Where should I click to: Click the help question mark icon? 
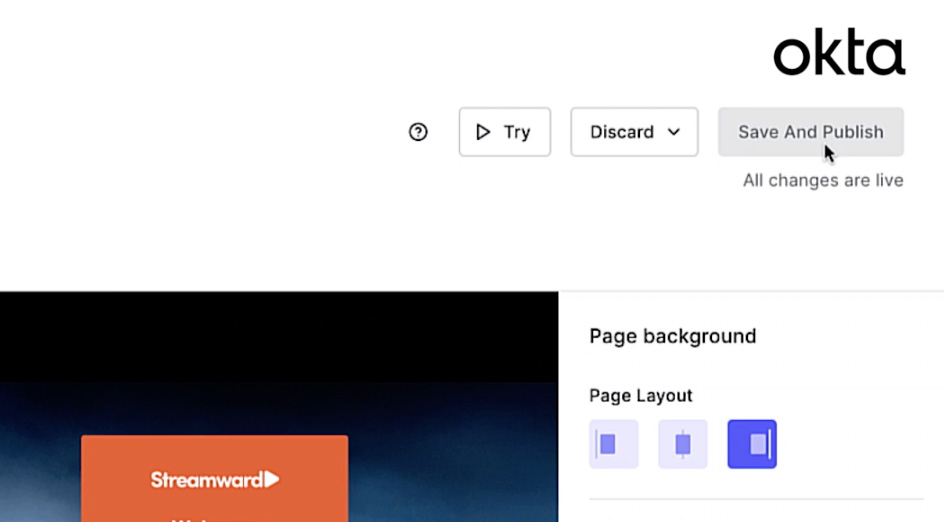tap(418, 132)
